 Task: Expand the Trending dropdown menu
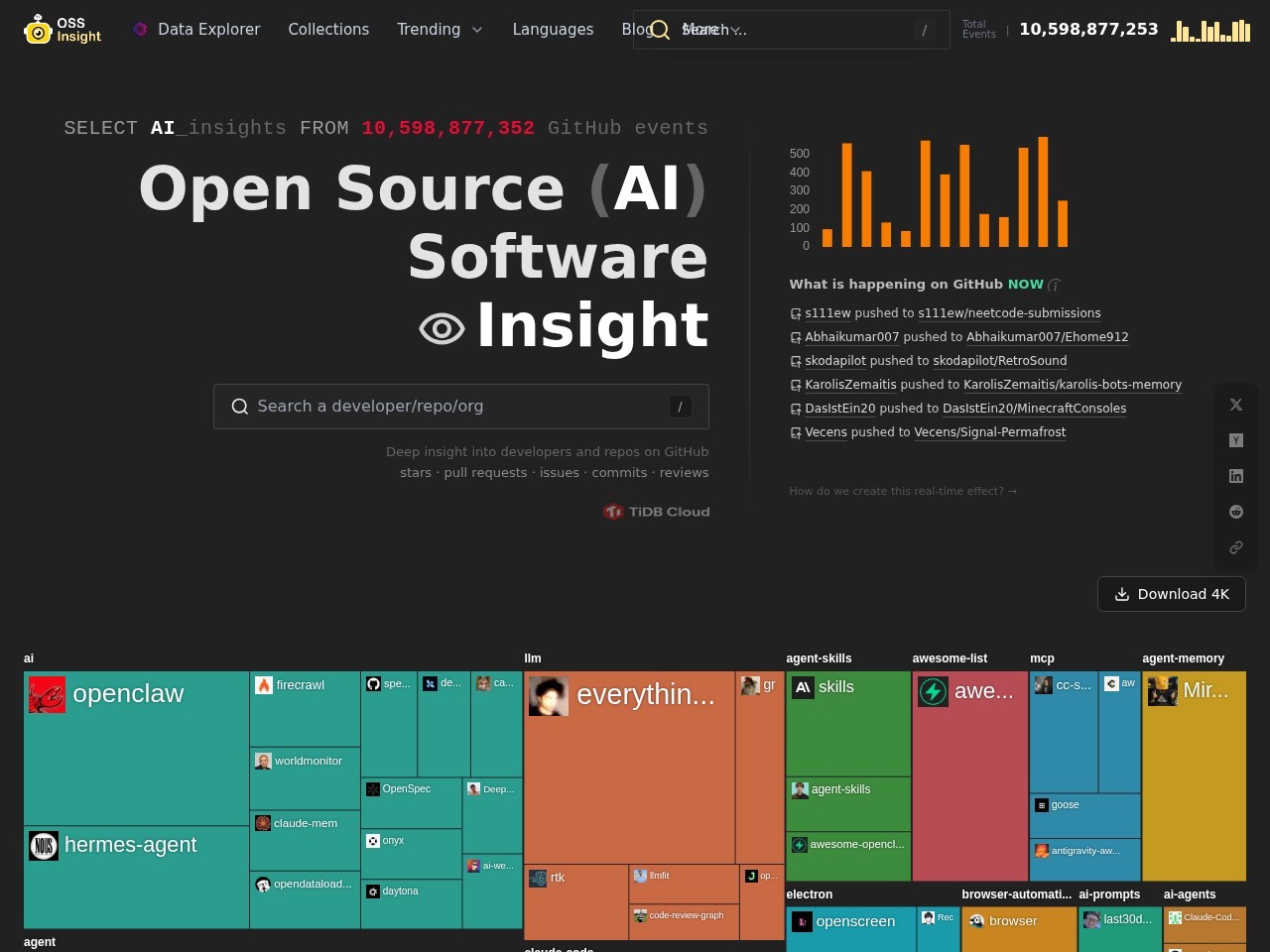click(x=440, y=30)
